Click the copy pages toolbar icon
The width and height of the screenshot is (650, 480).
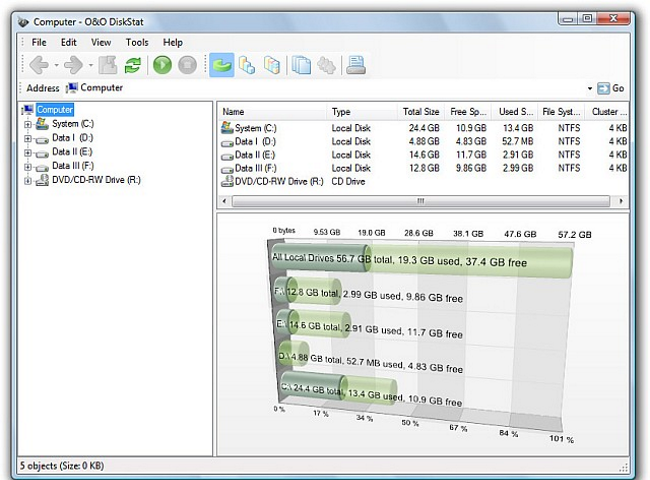tap(301, 65)
